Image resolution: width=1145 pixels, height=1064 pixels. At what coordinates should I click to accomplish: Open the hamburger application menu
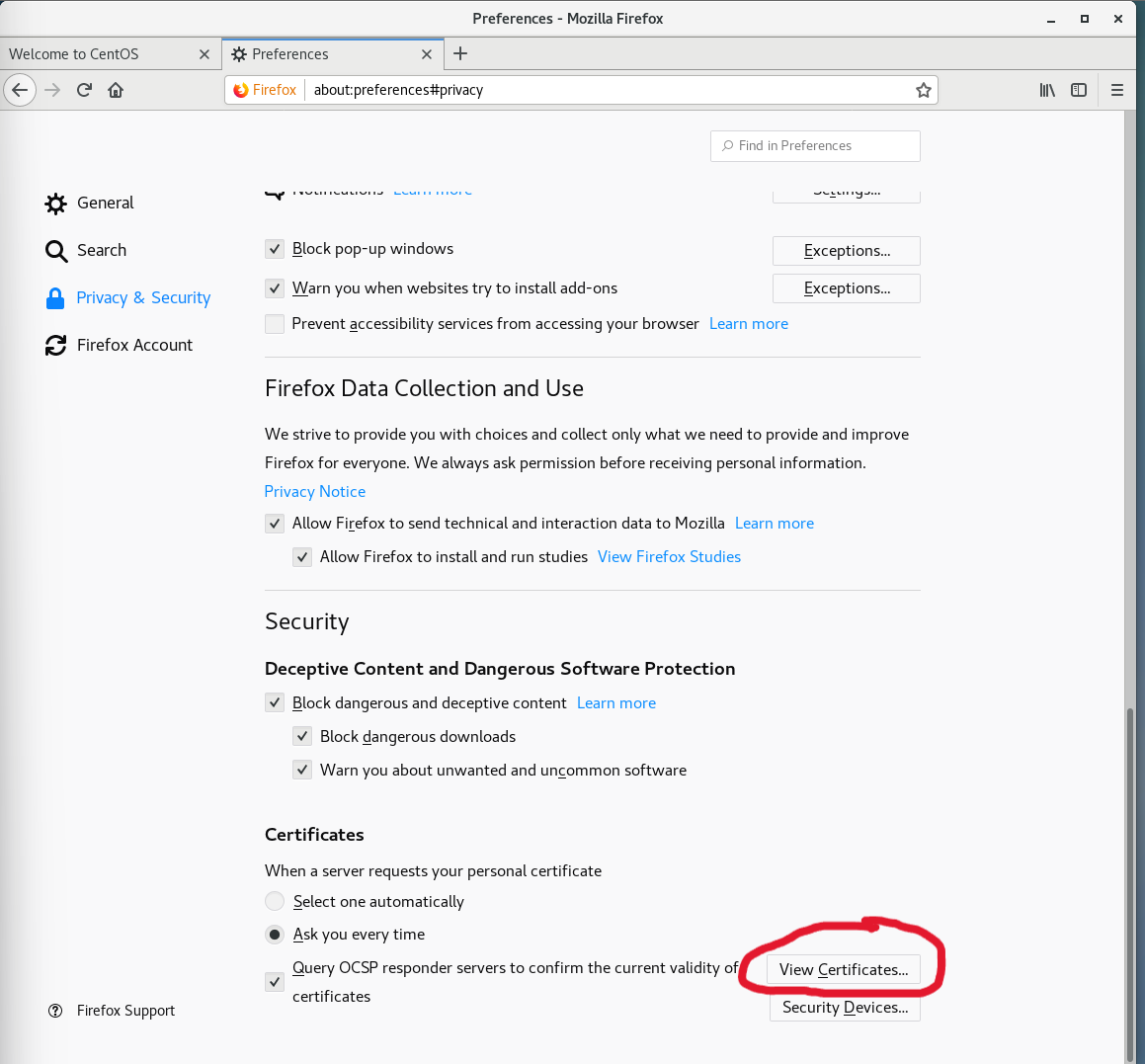point(1116,90)
